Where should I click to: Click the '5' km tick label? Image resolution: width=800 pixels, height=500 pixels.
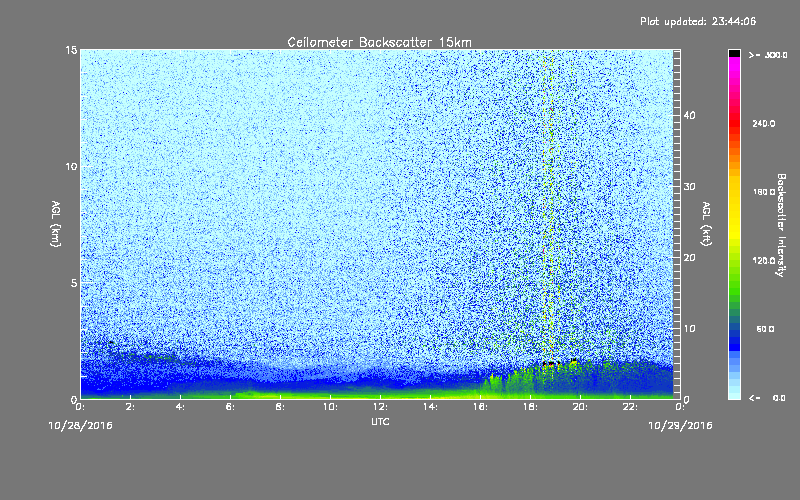coord(74,283)
